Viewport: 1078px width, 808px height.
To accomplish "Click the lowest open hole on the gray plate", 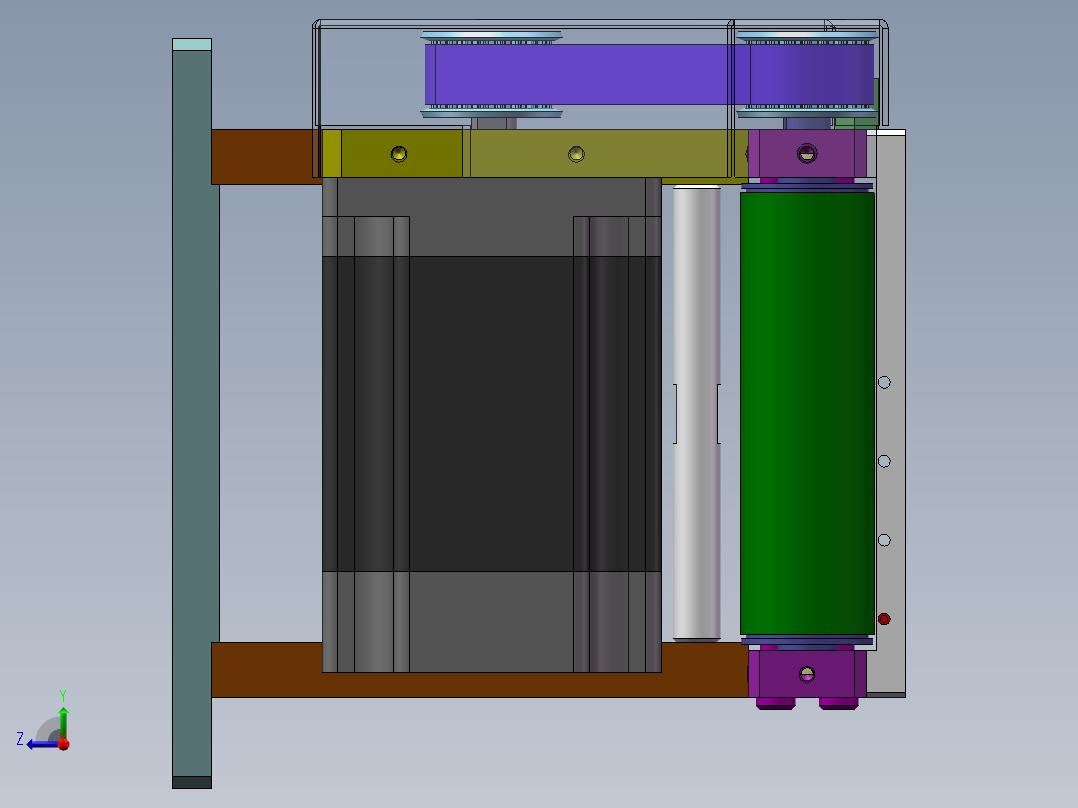I will tap(884, 541).
